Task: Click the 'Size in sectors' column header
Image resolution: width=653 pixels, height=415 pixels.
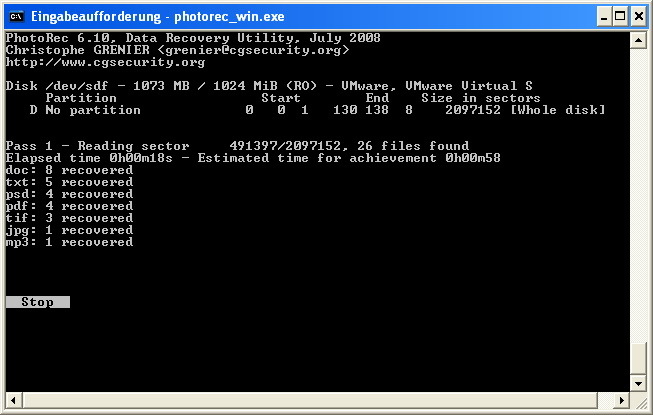Action: point(481,98)
